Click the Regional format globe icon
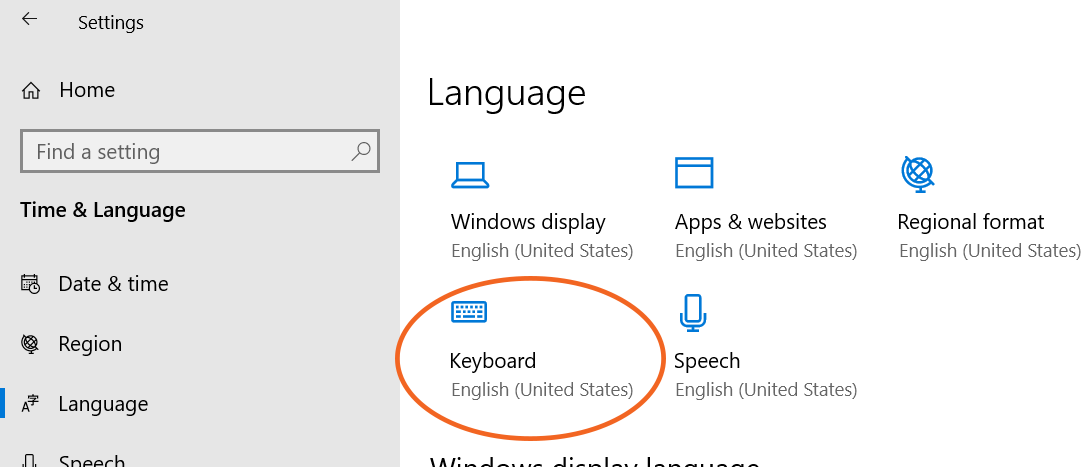1082x467 pixels. coord(918,174)
